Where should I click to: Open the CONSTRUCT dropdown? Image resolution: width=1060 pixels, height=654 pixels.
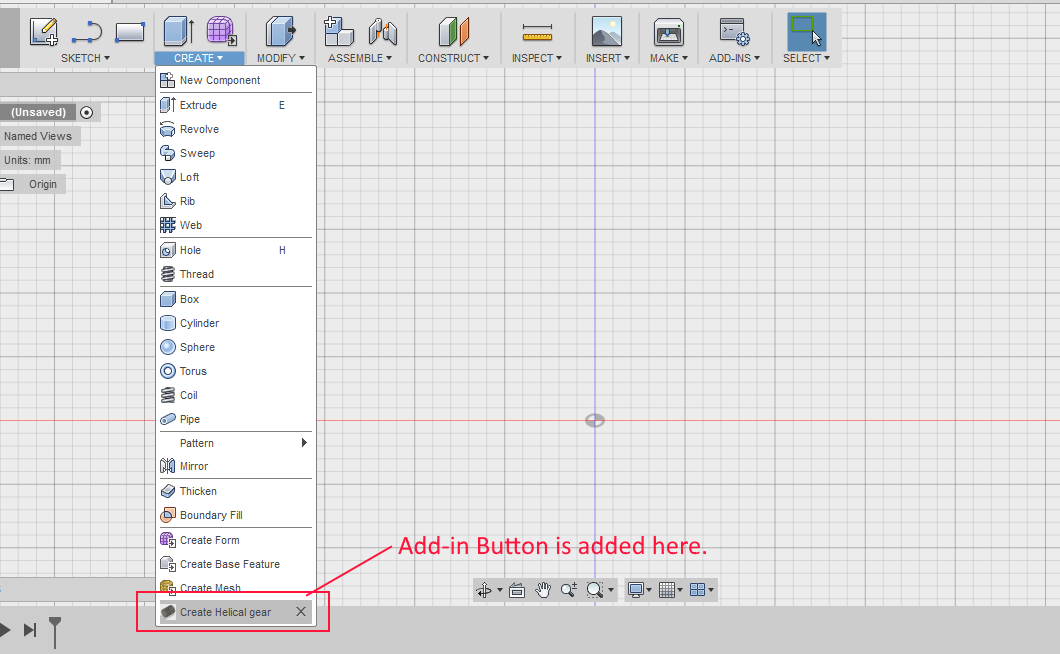pyautogui.click(x=454, y=58)
